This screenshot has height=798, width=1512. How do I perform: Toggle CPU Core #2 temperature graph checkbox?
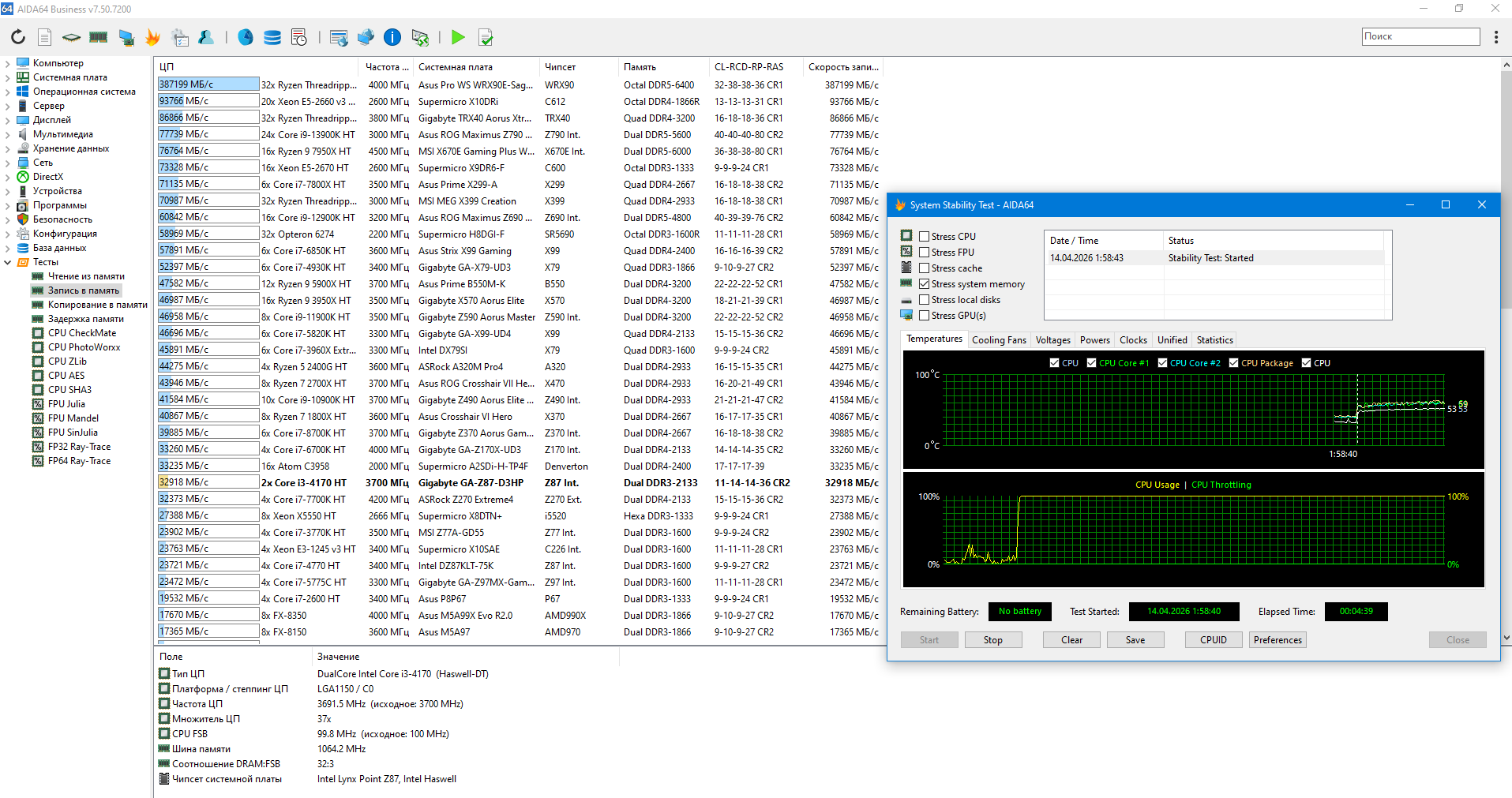1162,363
